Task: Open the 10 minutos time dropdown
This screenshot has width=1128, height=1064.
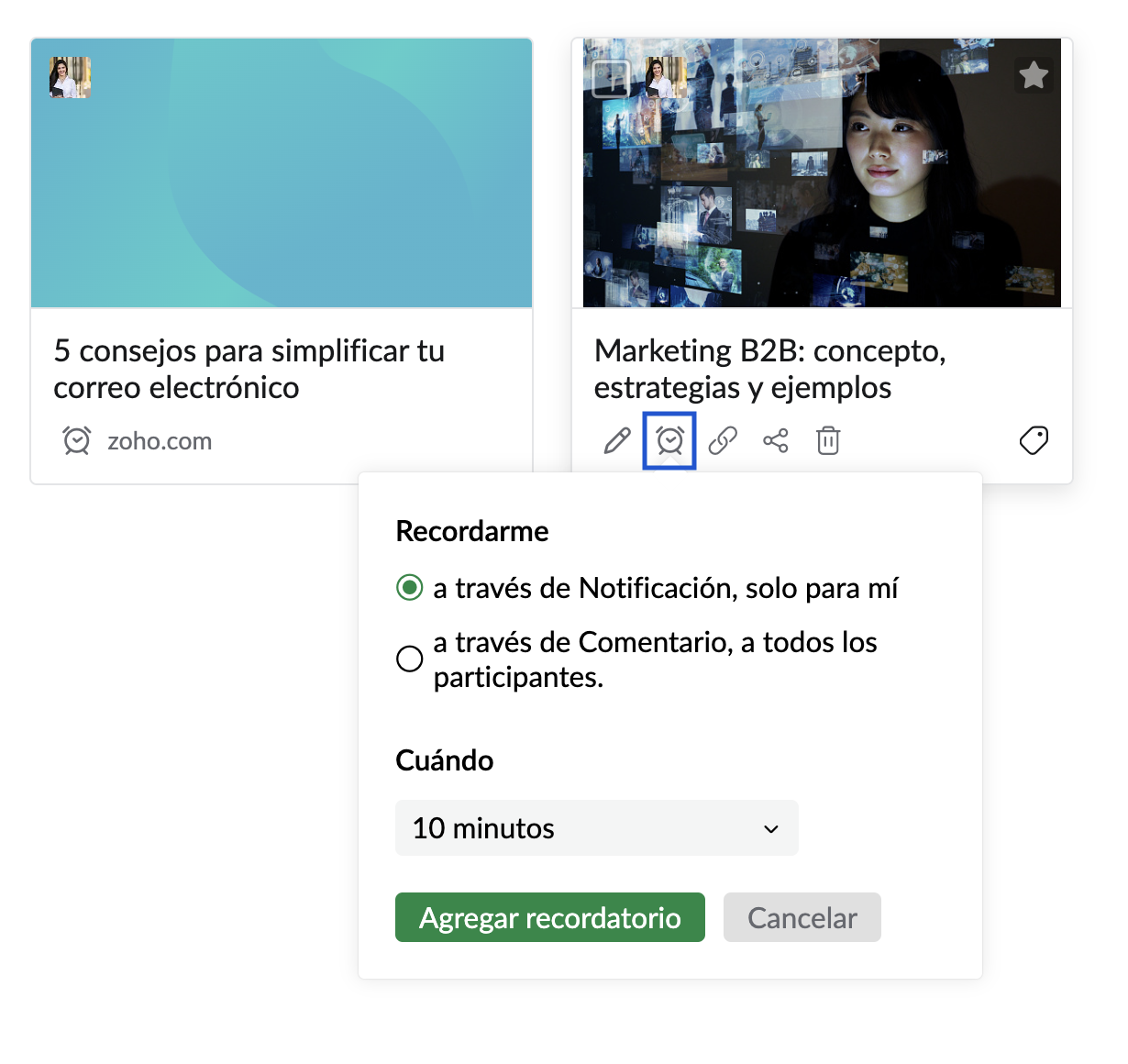Action: [x=597, y=828]
